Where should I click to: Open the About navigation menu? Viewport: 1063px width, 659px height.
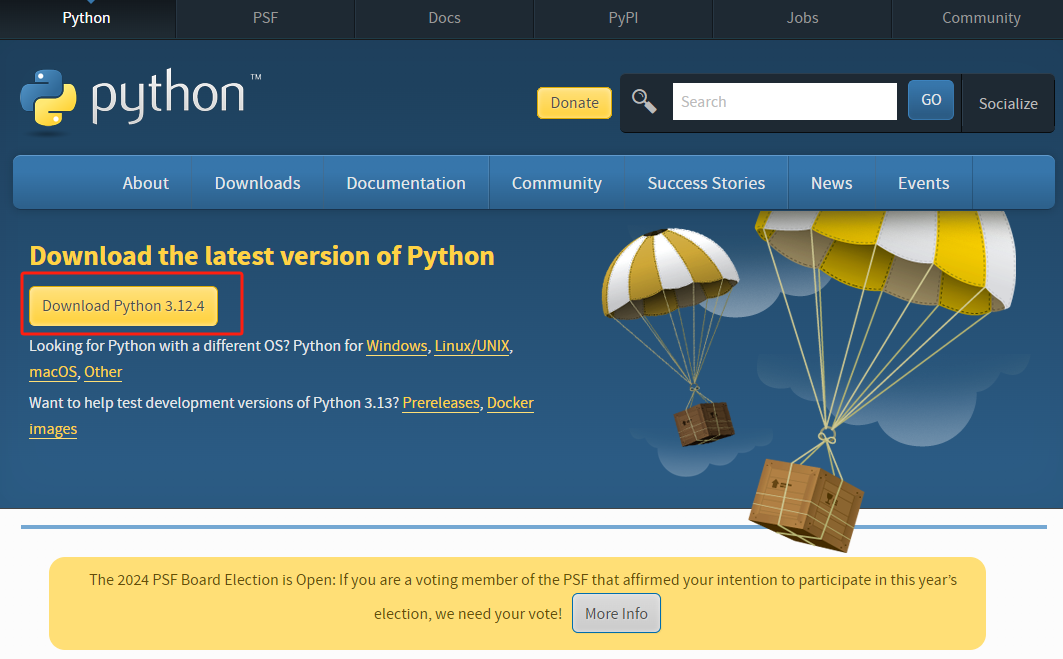point(146,183)
